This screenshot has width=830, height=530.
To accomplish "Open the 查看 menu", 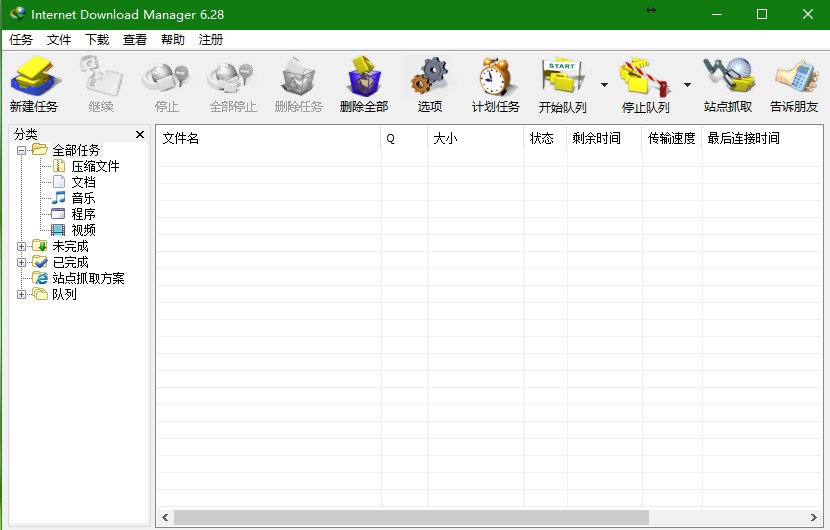I will tap(135, 40).
